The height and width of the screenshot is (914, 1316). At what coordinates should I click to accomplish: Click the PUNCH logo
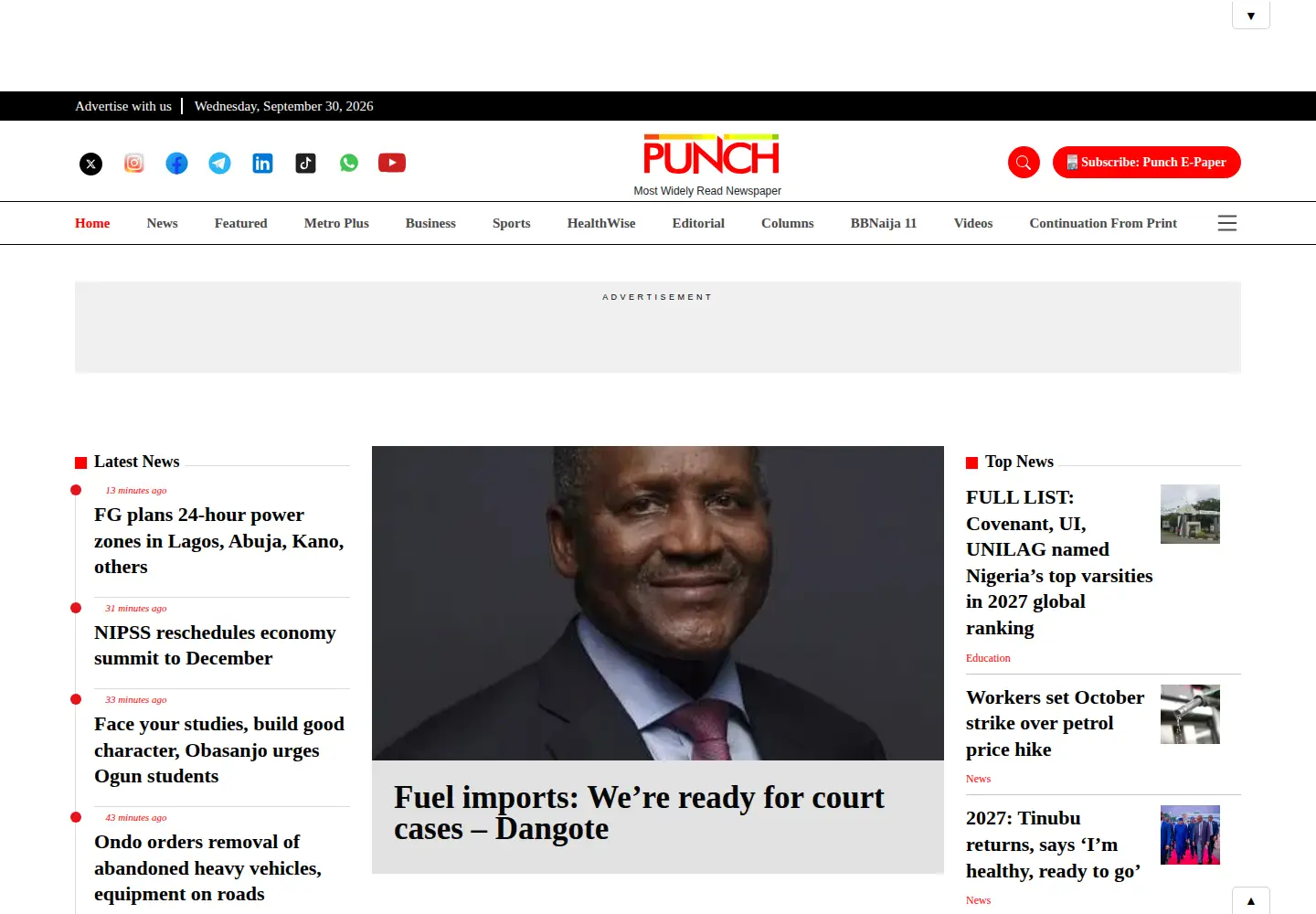click(x=711, y=154)
